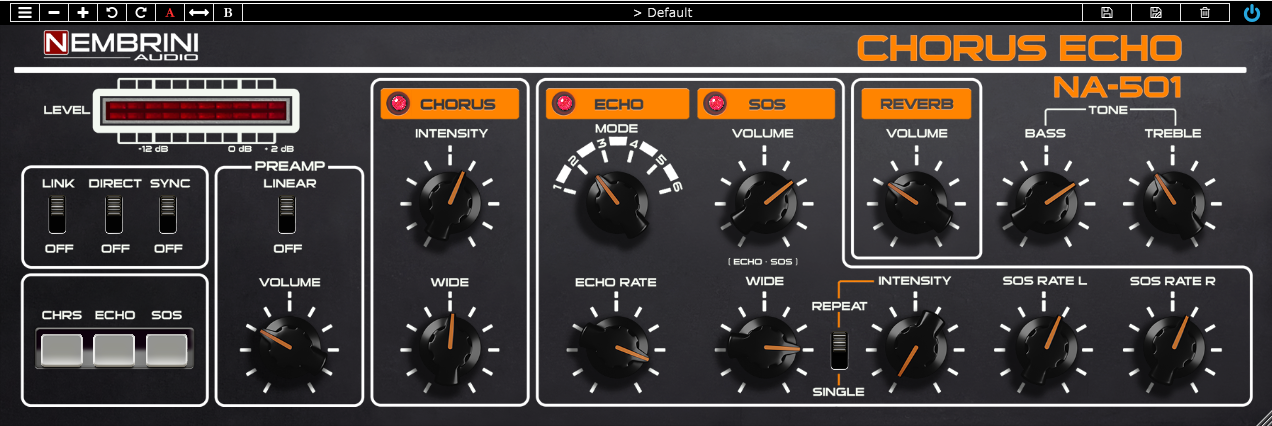Click the preamp VOLUME knob
The width and height of the screenshot is (1272, 426).
(289, 349)
